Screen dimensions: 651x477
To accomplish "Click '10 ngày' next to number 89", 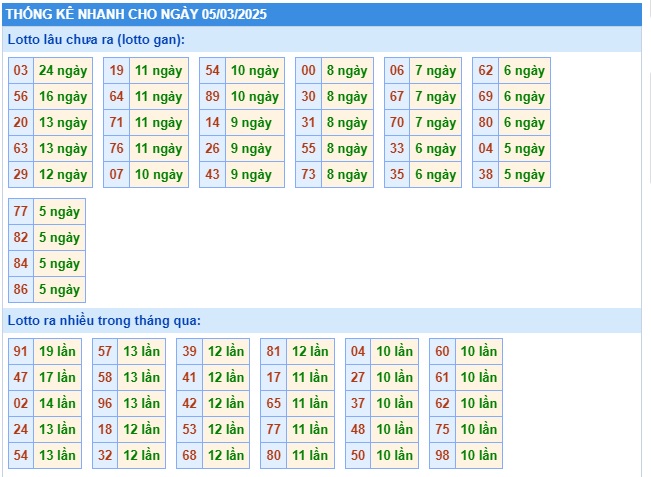I will coord(255,96).
